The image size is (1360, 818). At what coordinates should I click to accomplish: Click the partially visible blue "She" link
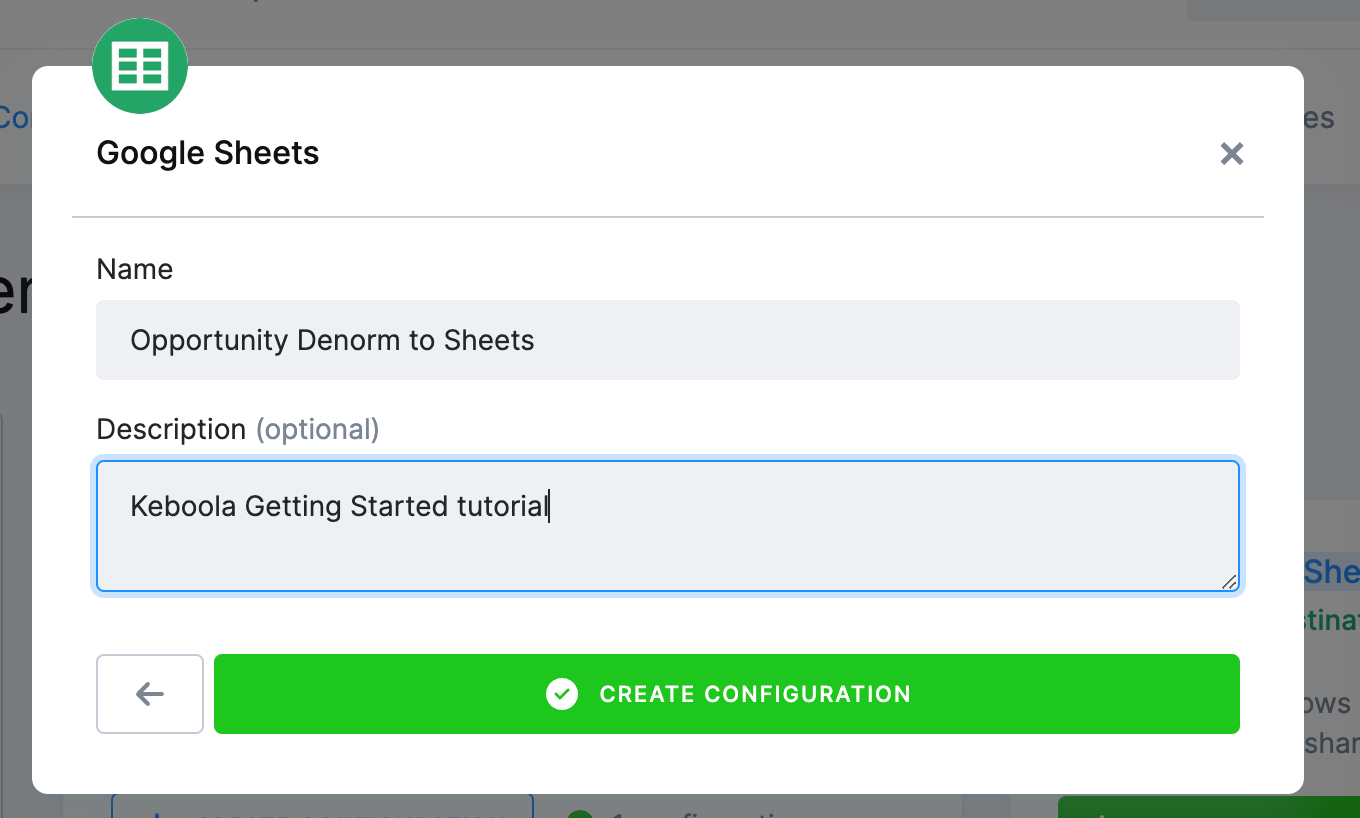(1332, 571)
